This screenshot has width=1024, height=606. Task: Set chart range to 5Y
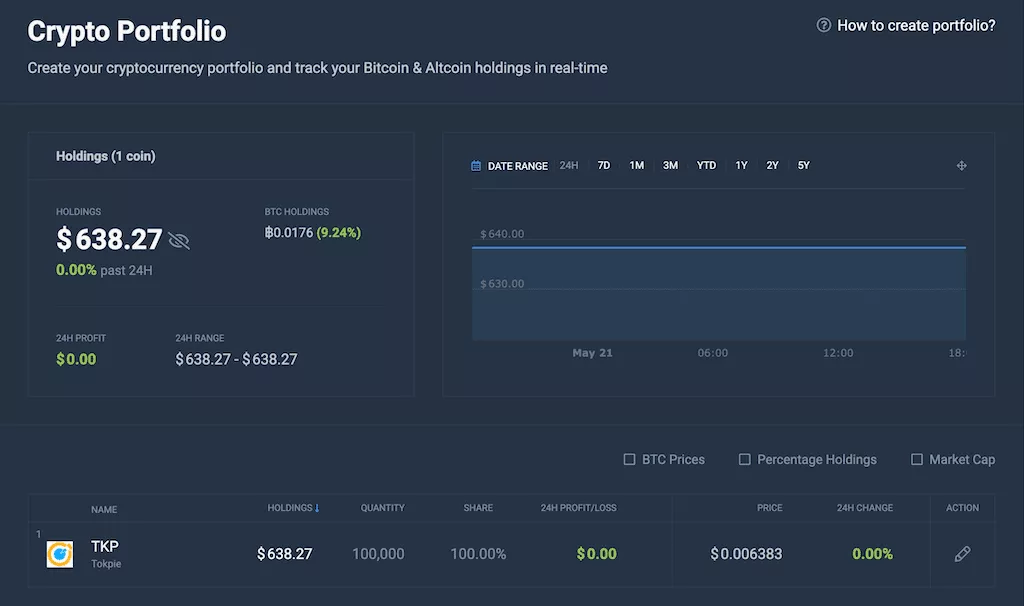tap(803, 165)
